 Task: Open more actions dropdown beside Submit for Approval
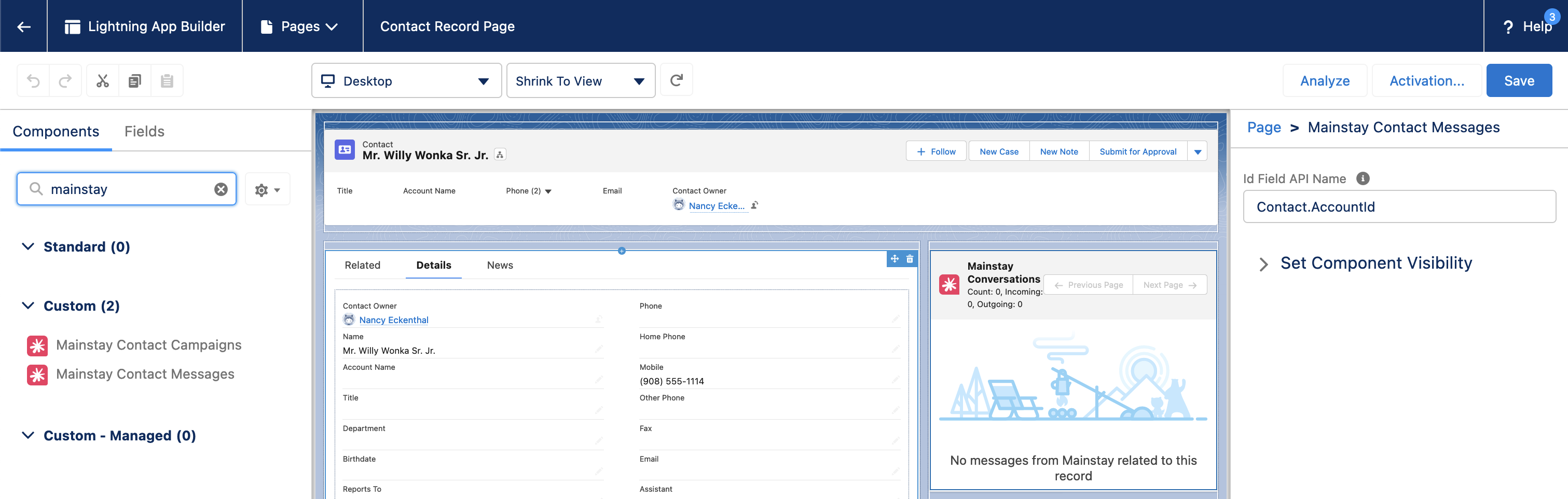pos(1198,151)
